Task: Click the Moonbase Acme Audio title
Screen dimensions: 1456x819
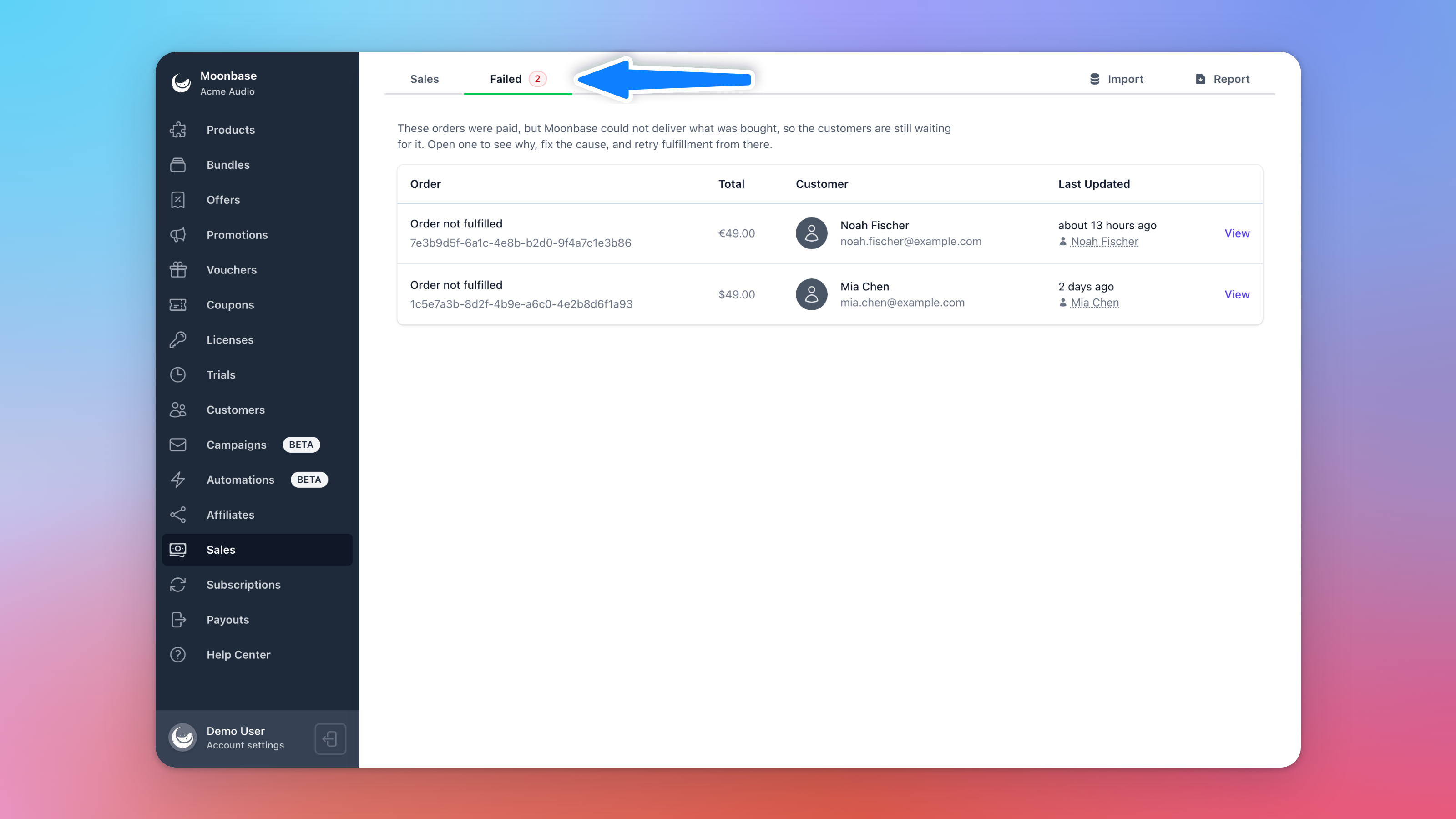Action: (x=228, y=83)
